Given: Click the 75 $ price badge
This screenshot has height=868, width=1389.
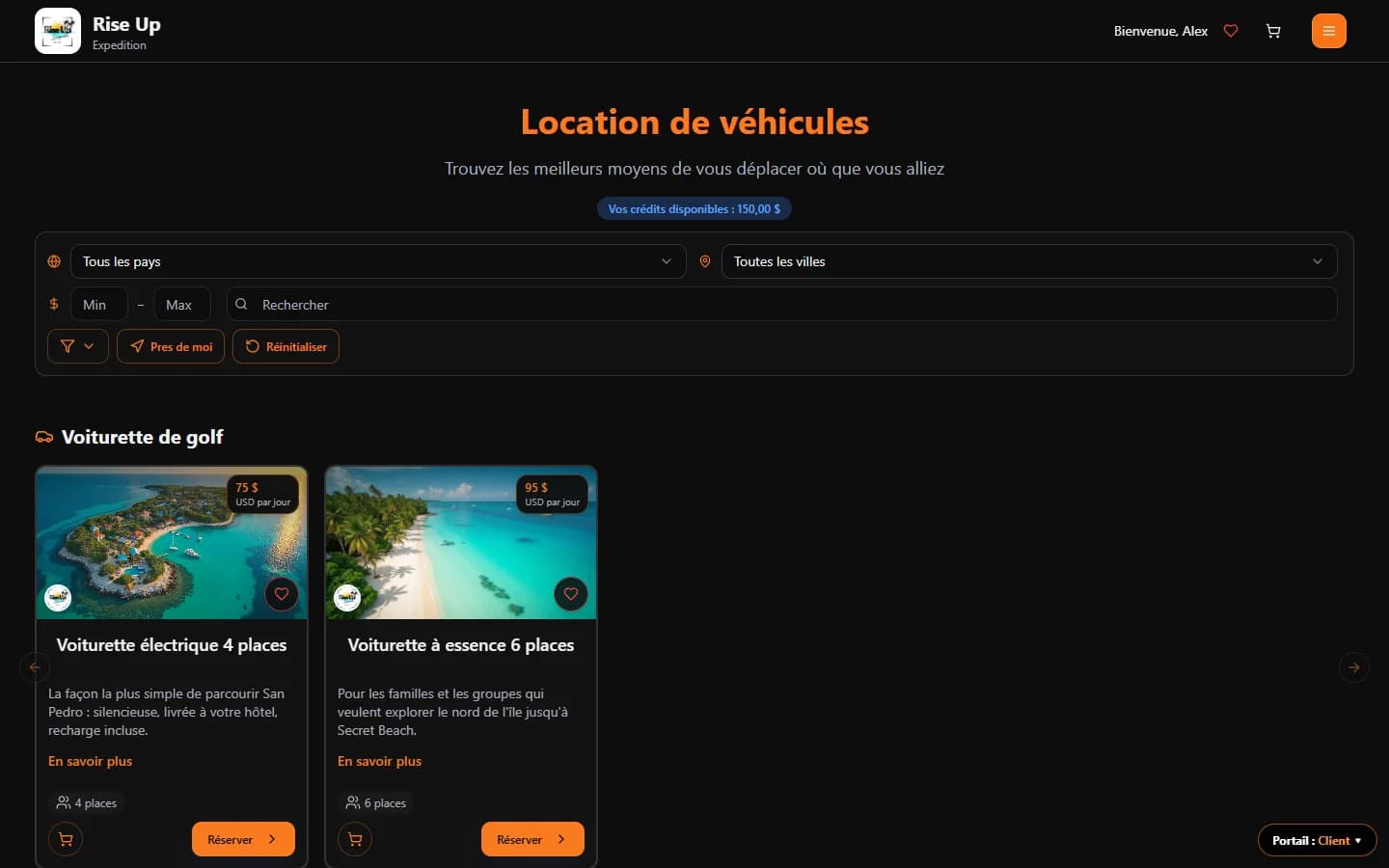Looking at the screenshot, I should (263, 494).
